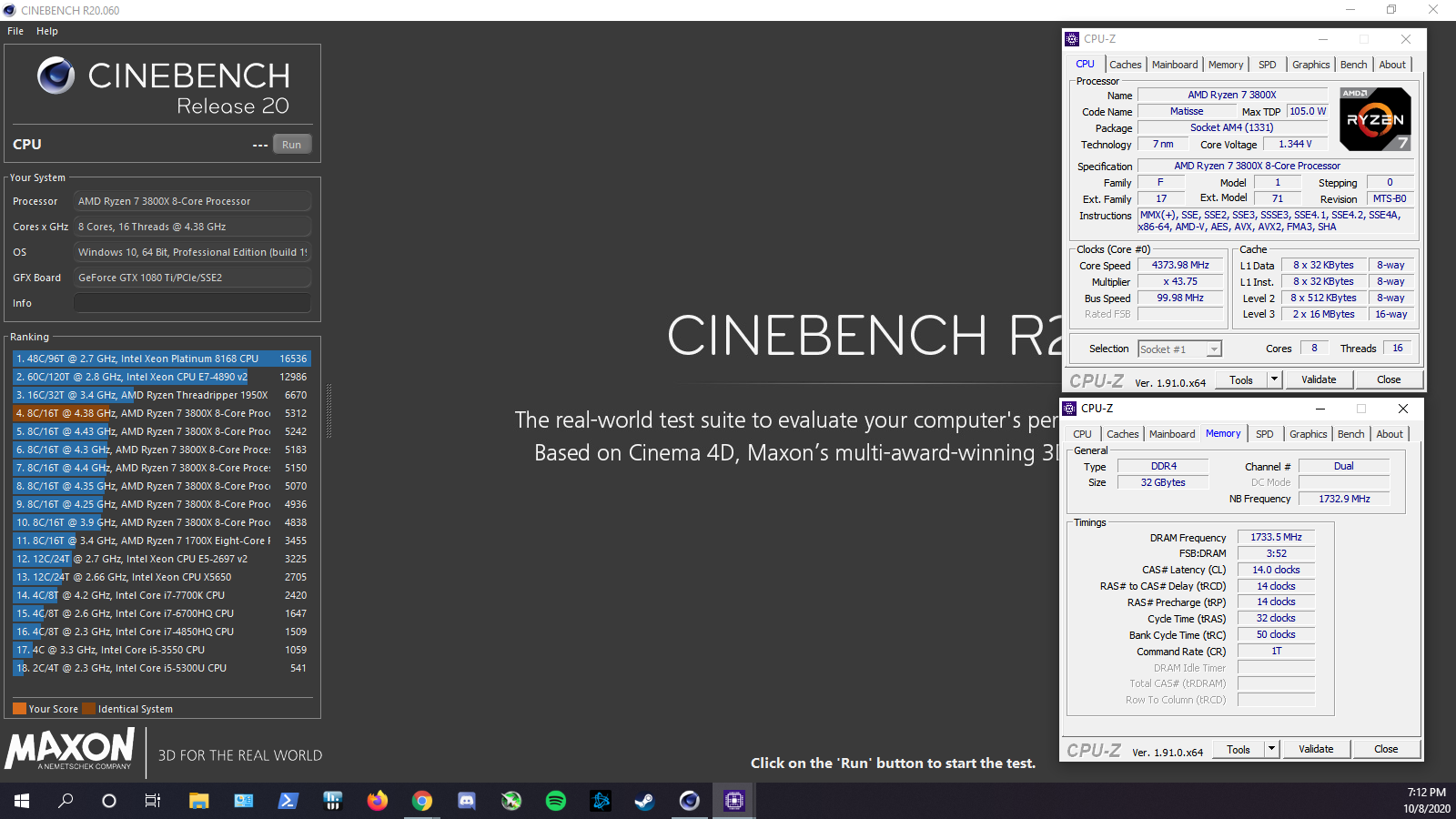Click CPU-Z icon in Memory window title
The image size is (1456, 819).
point(1070,409)
